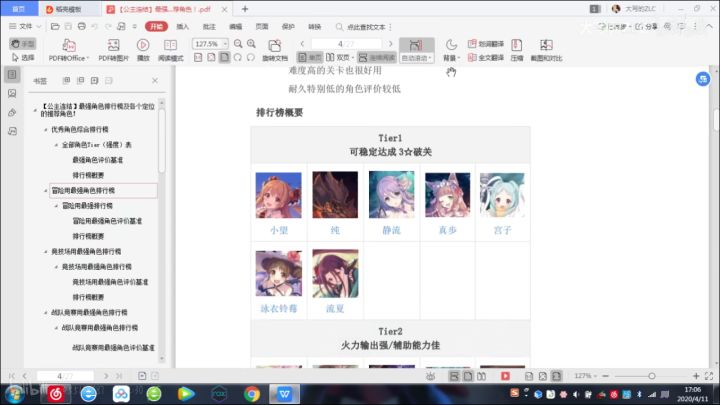Image resolution: width=720 pixels, height=405 pixels.
Task: Open the 宫子 character link
Action: coord(502,230)
